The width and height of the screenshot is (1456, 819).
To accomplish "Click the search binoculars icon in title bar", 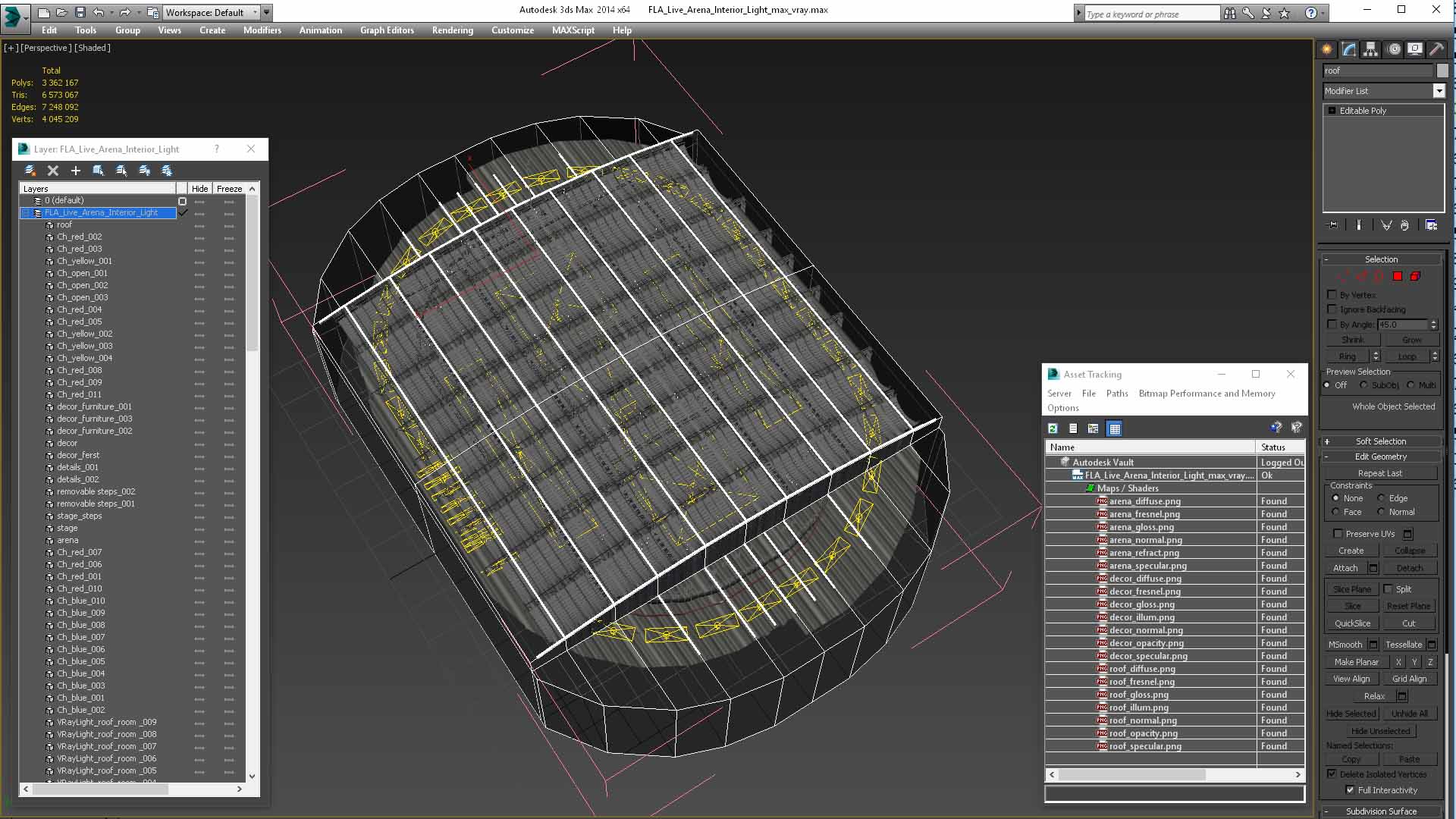I will [1230, 13].
